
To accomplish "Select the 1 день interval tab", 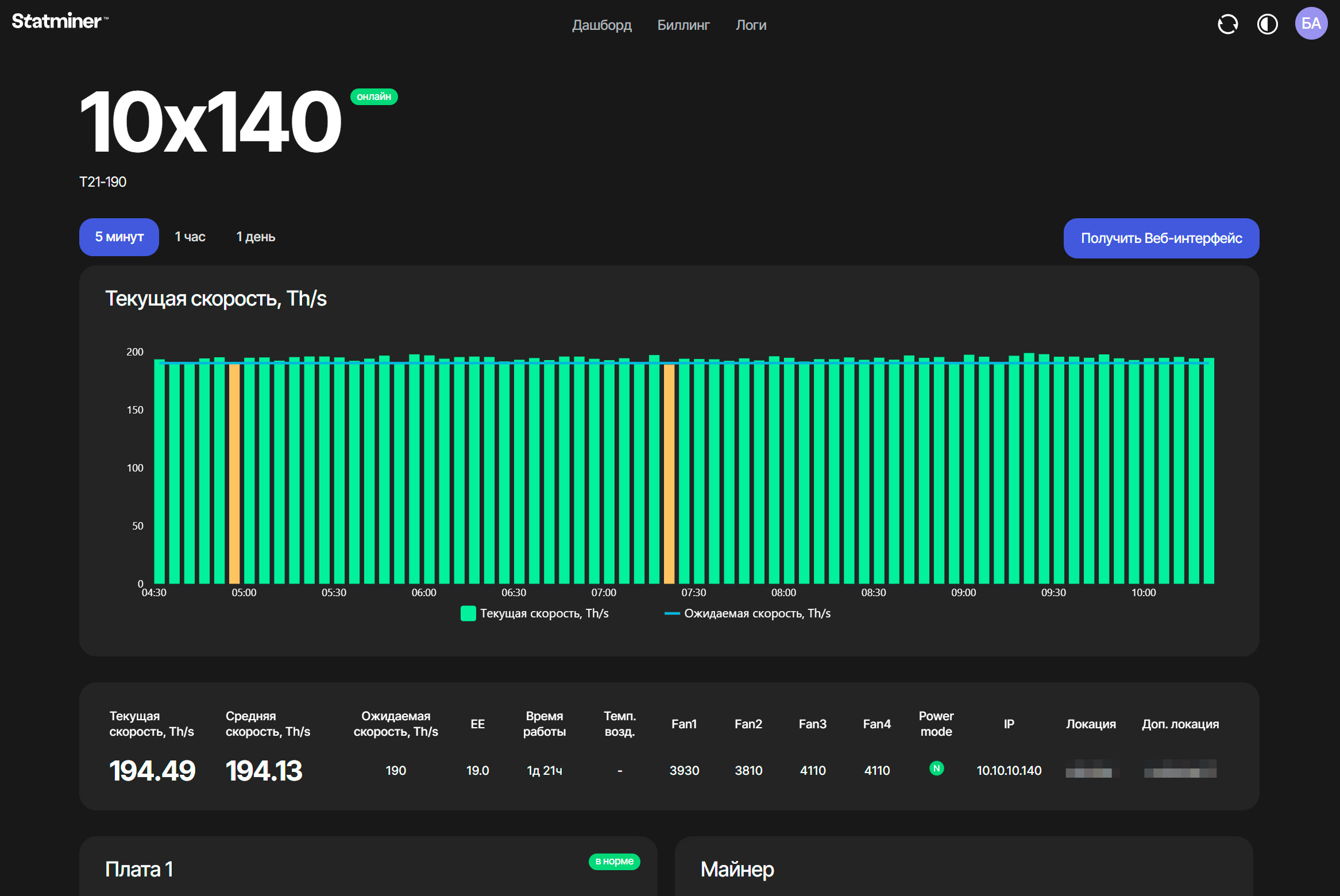I will 256,237.
